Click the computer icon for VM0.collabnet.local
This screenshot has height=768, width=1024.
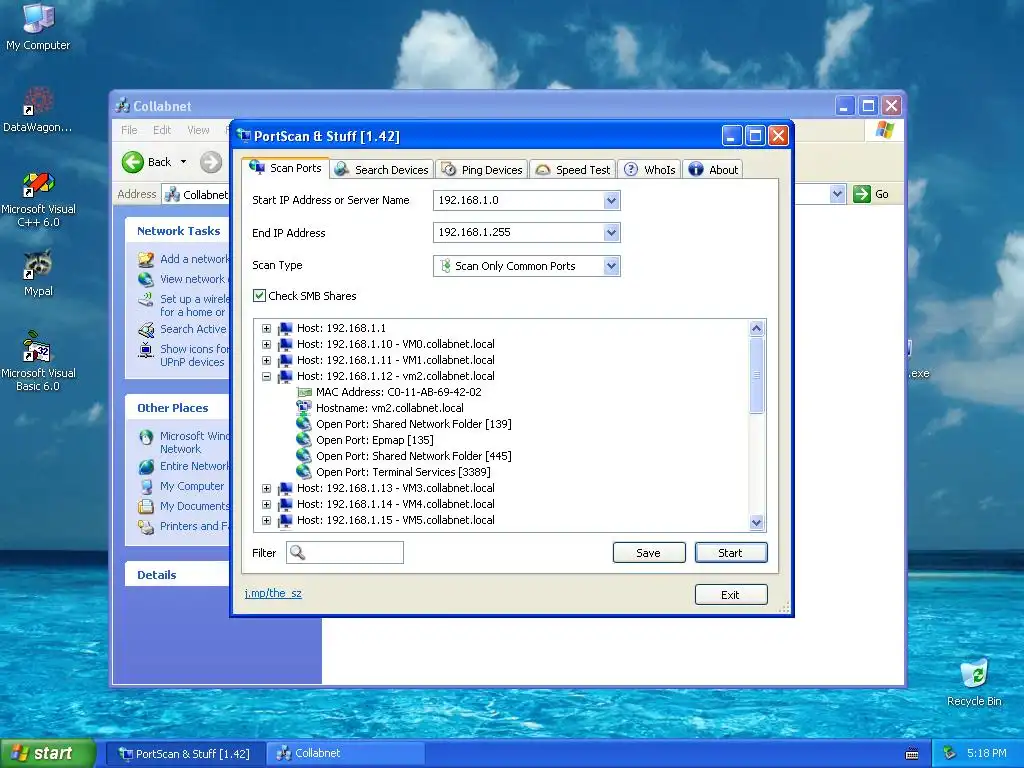[285, 344]
